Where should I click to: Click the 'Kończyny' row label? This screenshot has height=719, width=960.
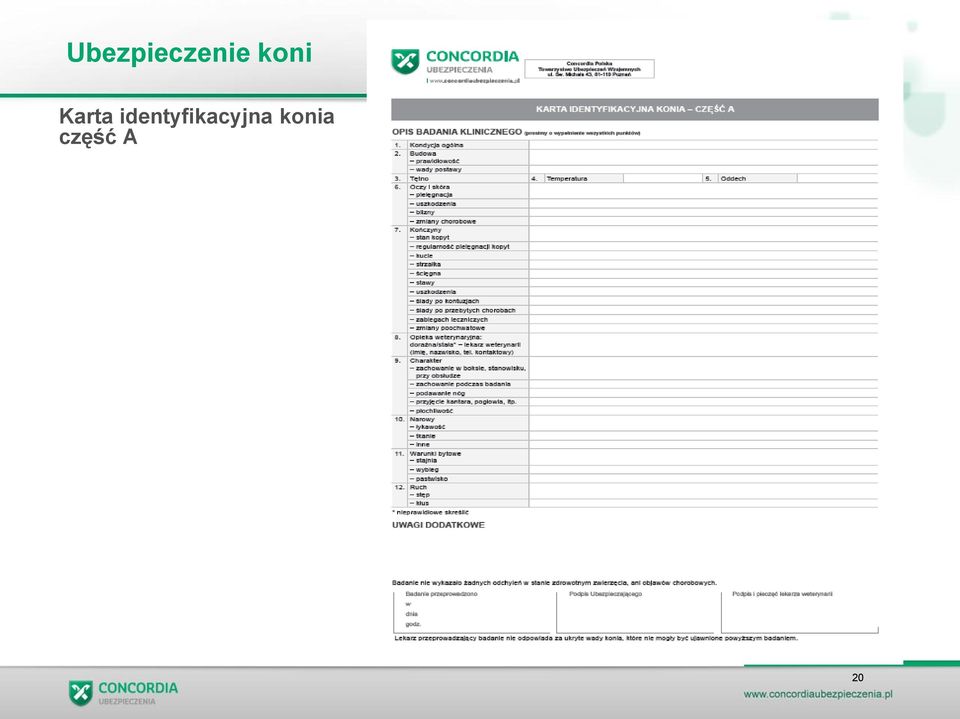pyautogui.click(x=425, y=230)
